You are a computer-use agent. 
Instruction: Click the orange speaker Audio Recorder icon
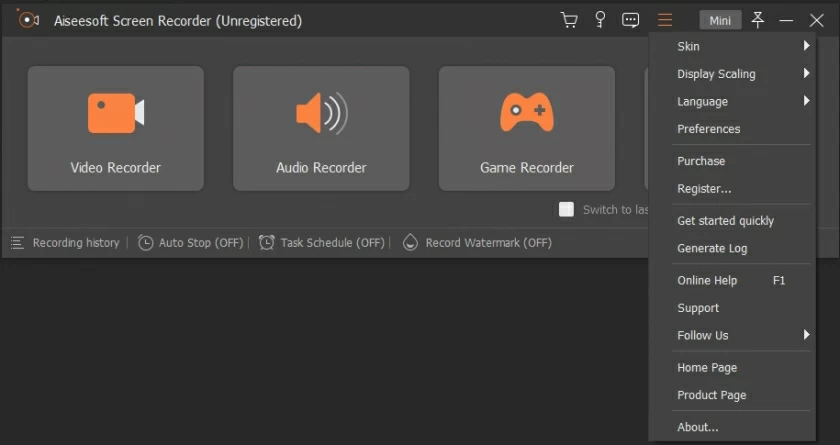tap(321, 113)
